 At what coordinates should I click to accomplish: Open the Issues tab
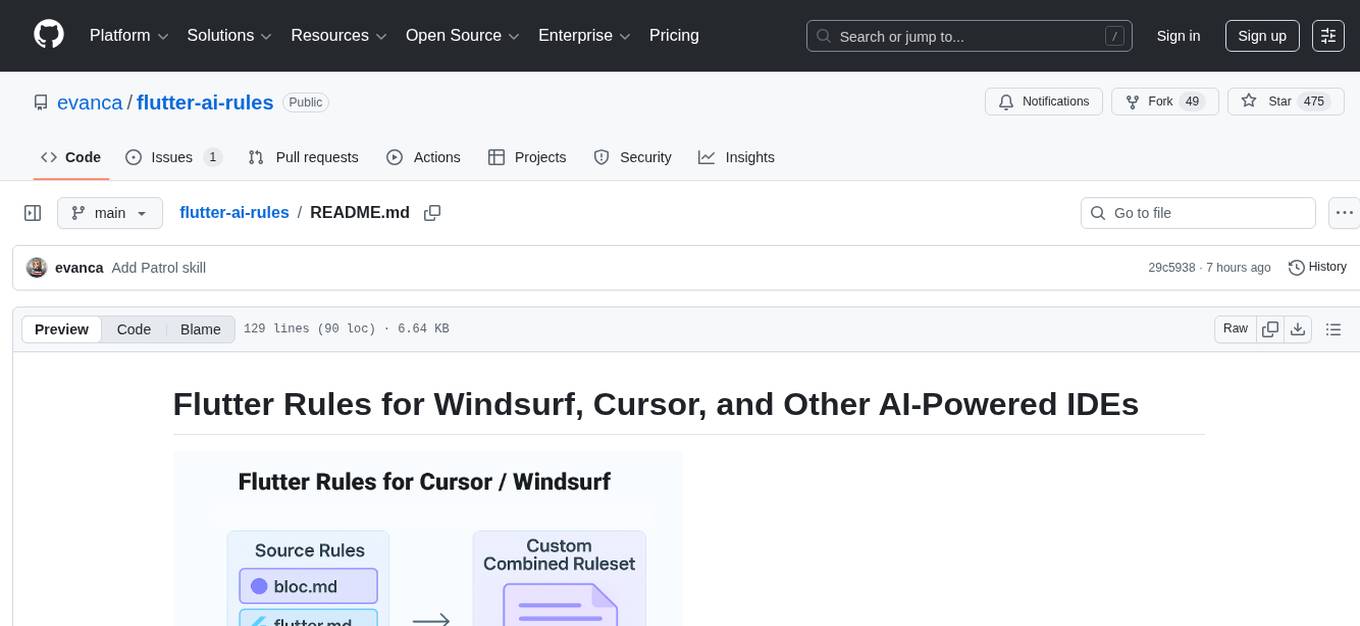pos(173,157)
